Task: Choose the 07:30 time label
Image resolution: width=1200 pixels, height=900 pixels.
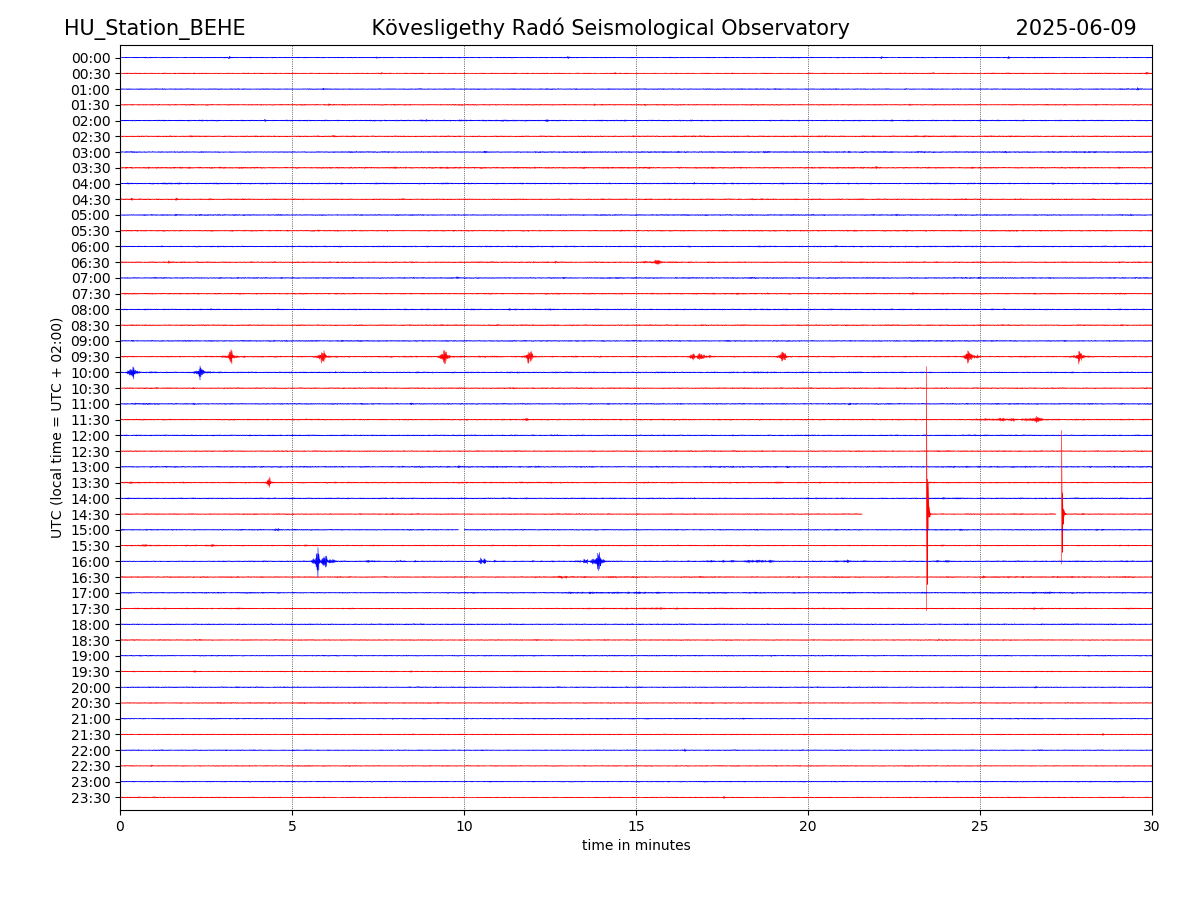Action: 91,294
